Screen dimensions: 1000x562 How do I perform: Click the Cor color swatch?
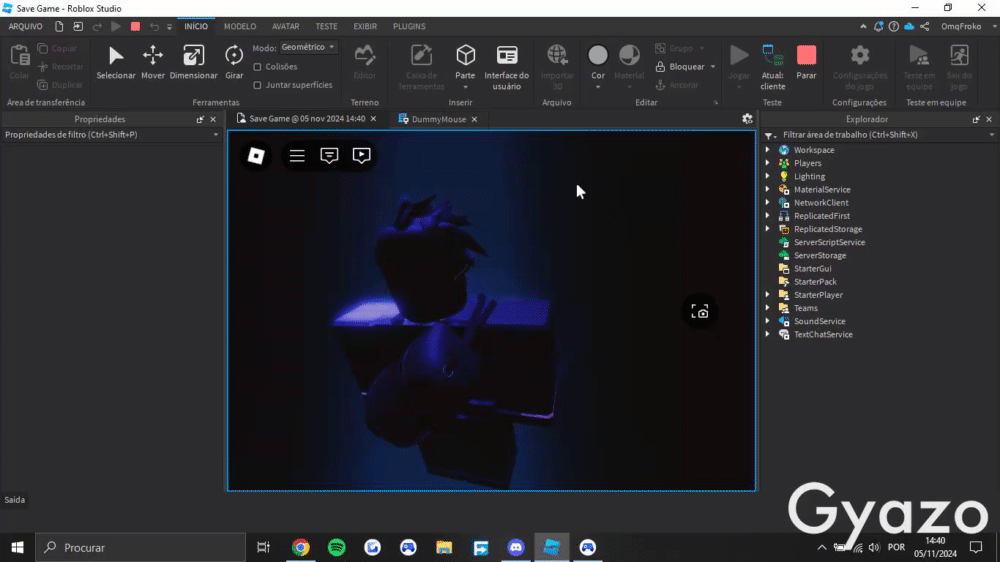click(x=598, y=57)
